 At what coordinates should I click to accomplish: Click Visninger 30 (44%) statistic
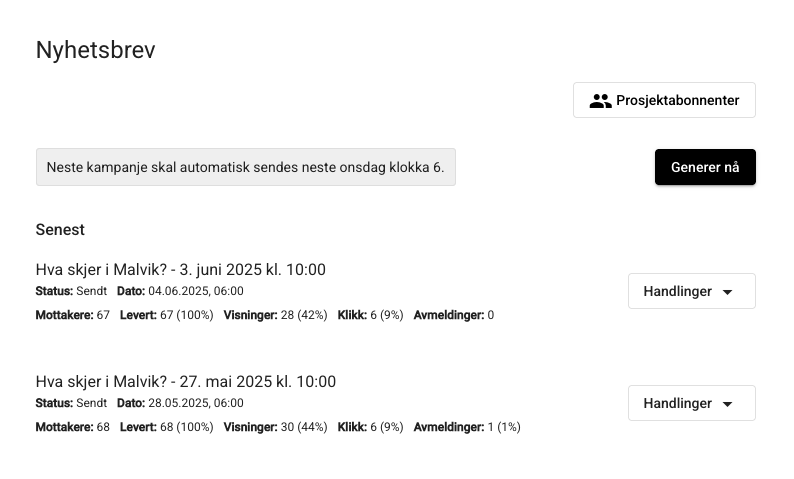coord(275,427)
